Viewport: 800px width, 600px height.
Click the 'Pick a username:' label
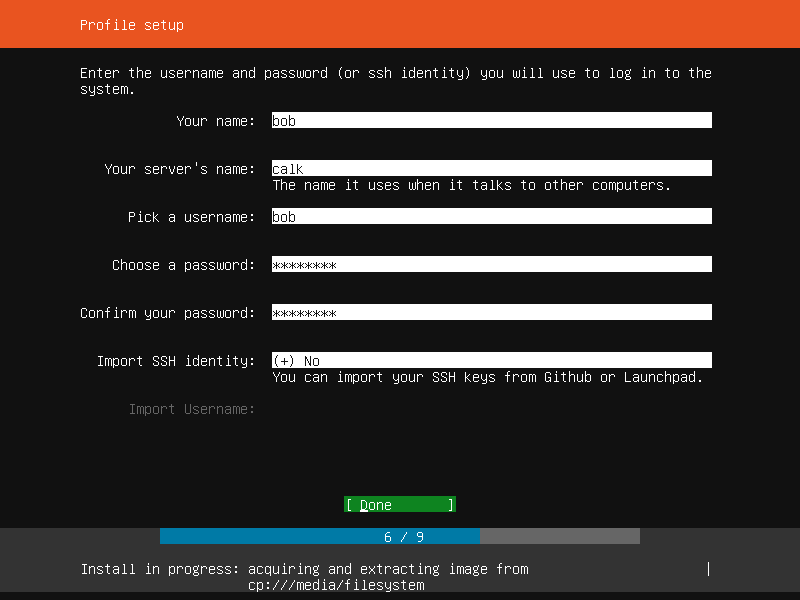(191, 217)
